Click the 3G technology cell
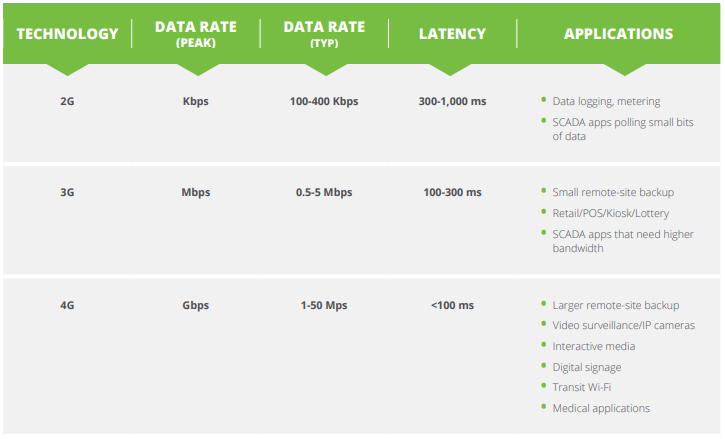 coord(67,192)
